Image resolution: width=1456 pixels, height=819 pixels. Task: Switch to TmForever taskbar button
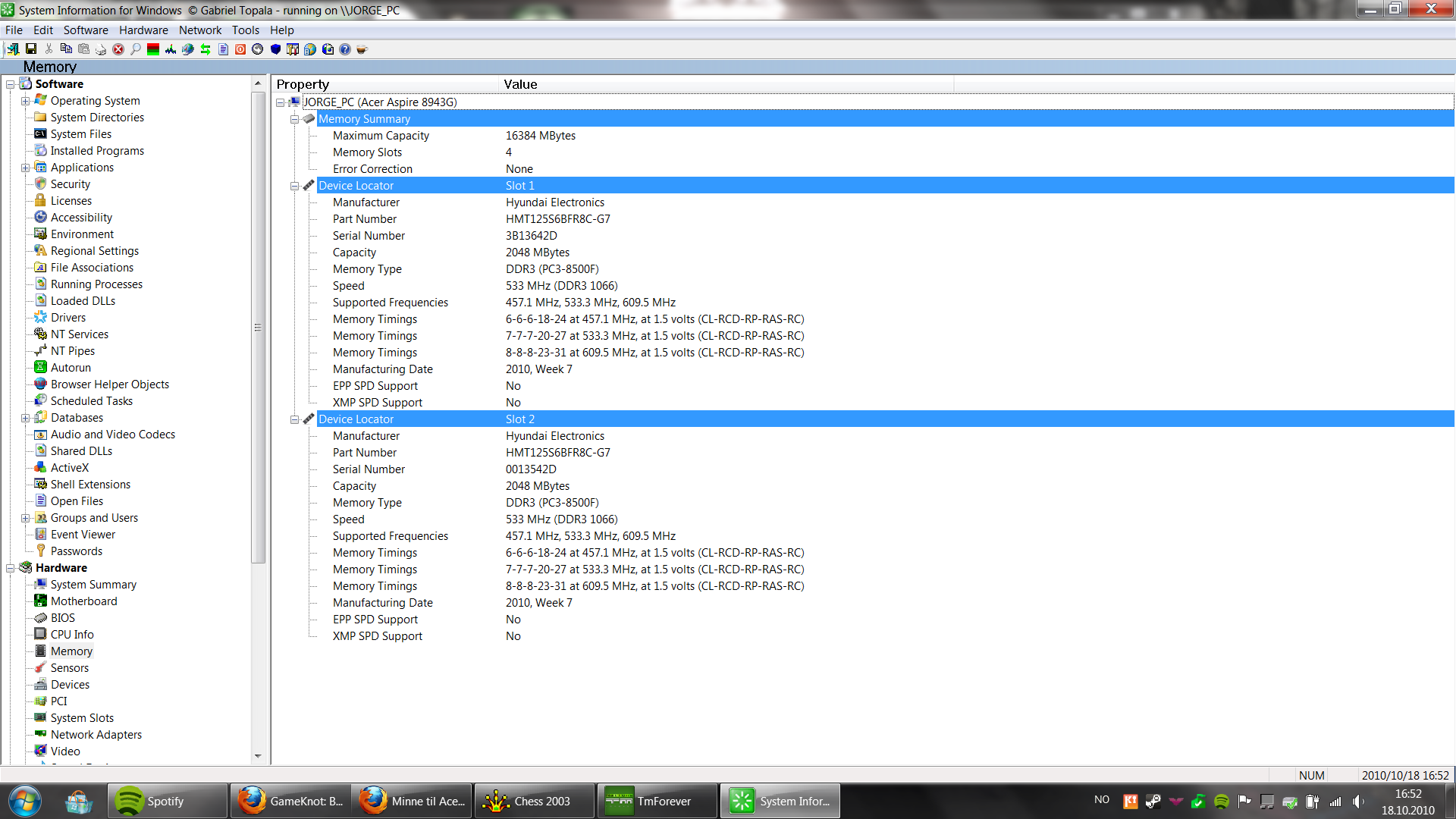pos(657,801)
